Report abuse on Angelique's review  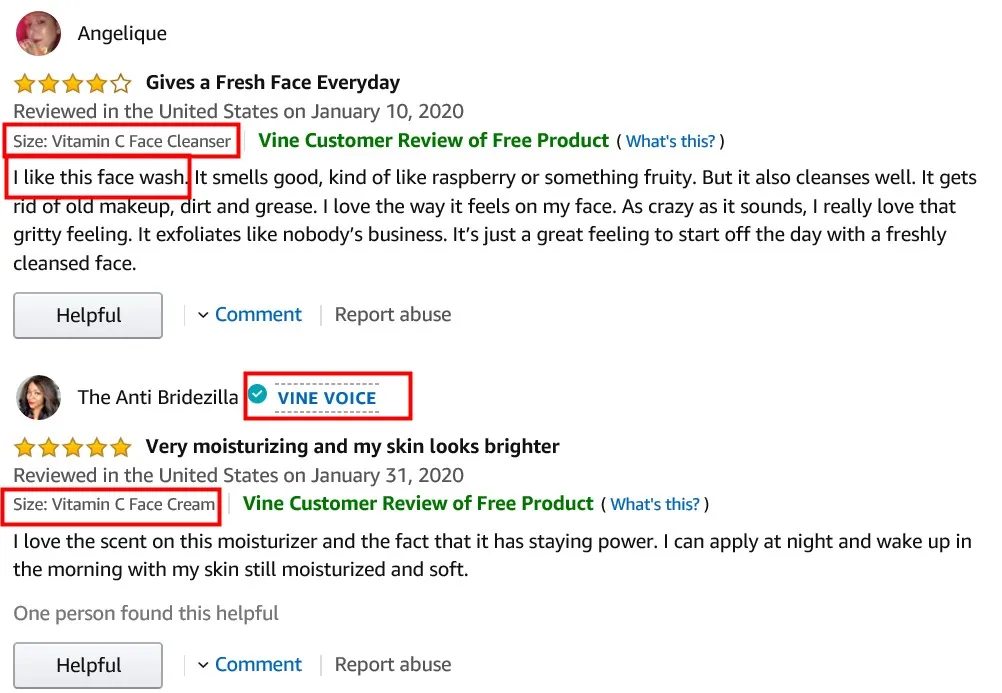click(392, 315)
